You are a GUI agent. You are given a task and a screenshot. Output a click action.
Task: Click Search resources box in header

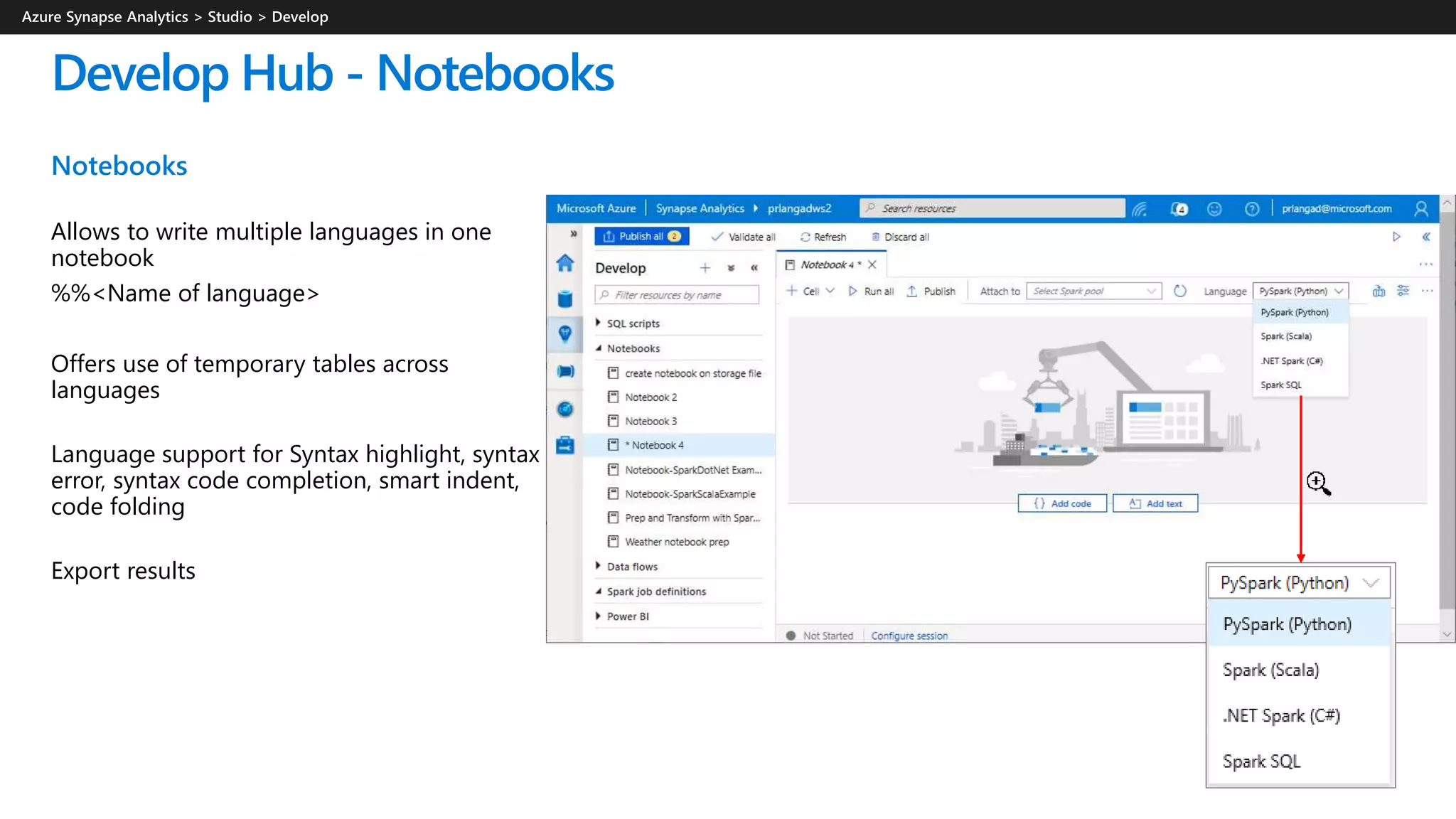992,208
